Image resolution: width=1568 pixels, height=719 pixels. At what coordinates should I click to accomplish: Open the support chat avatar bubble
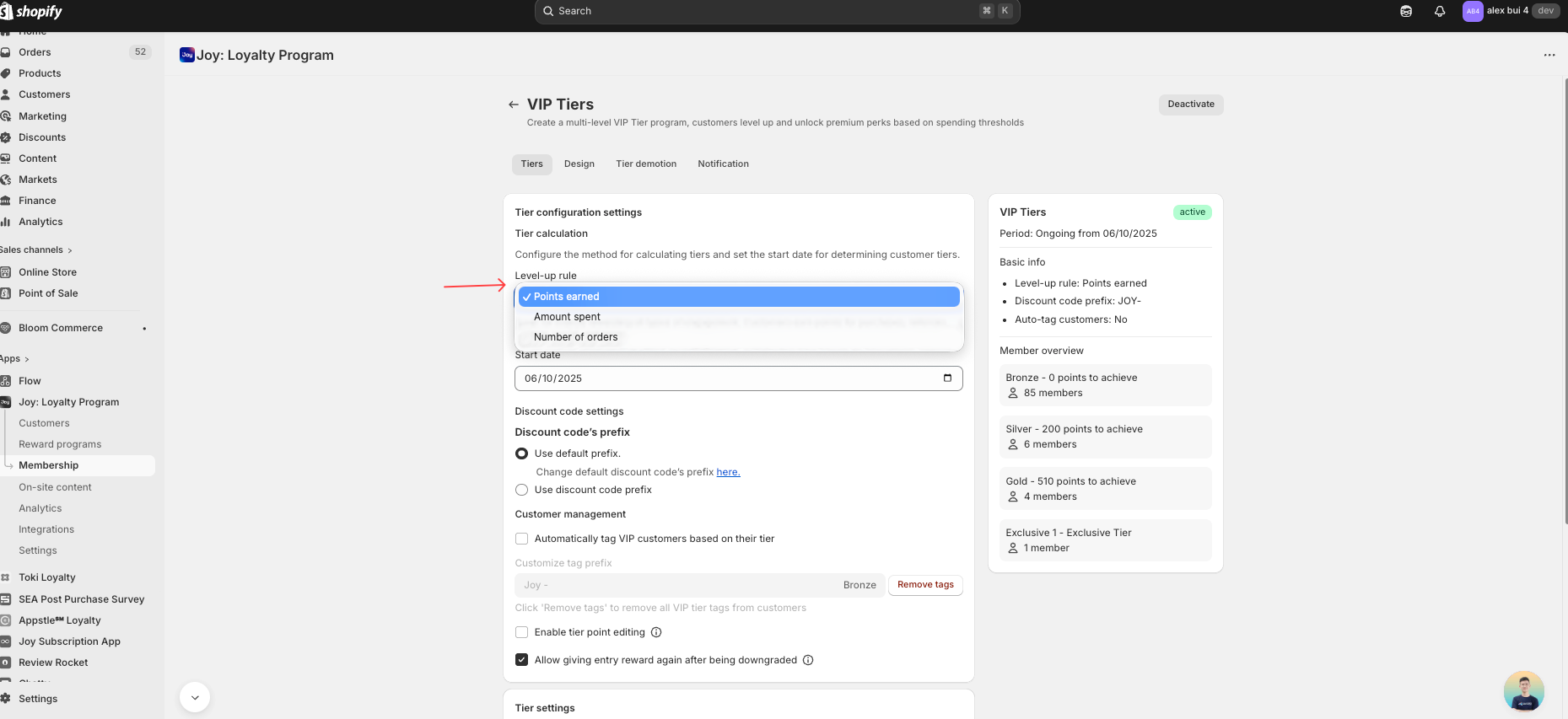(x=1523, y=691)
